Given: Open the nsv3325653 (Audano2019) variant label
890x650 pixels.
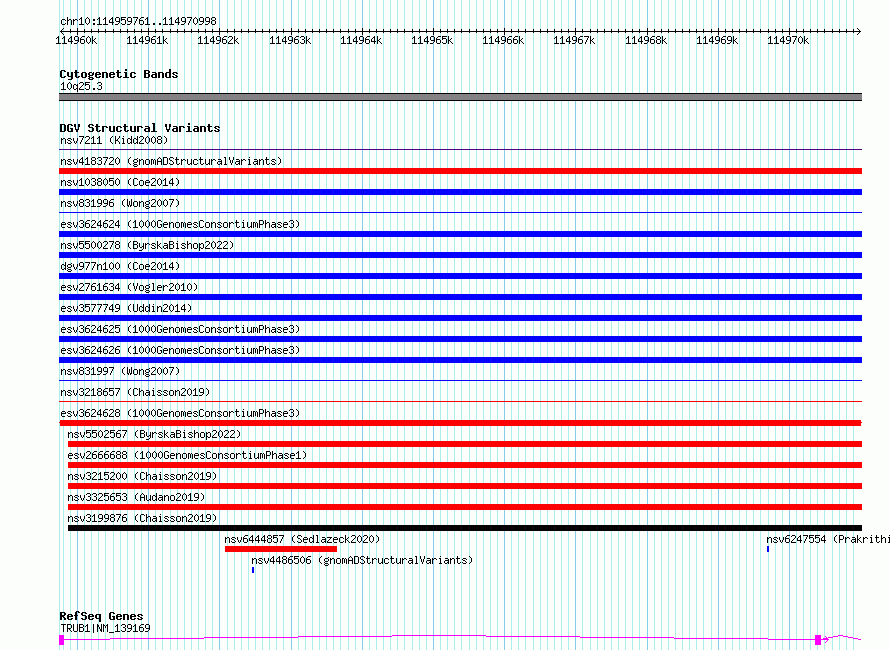Looking at the screenshot, I should pyautogui.click(x=136, y=497).
